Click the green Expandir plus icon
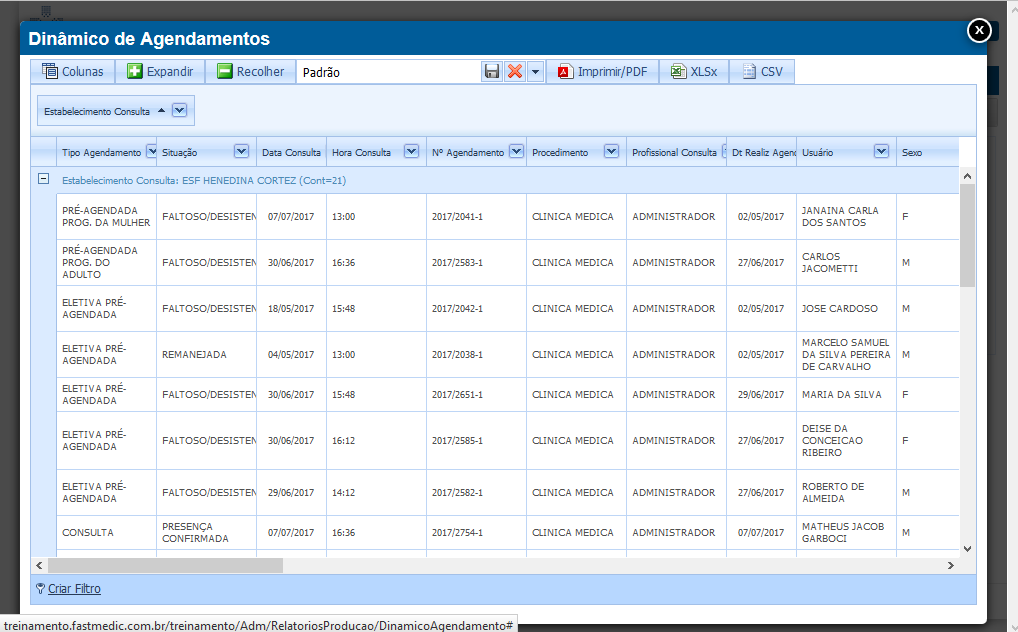Viewport: 1018px width, 632px height. (134, 71)
